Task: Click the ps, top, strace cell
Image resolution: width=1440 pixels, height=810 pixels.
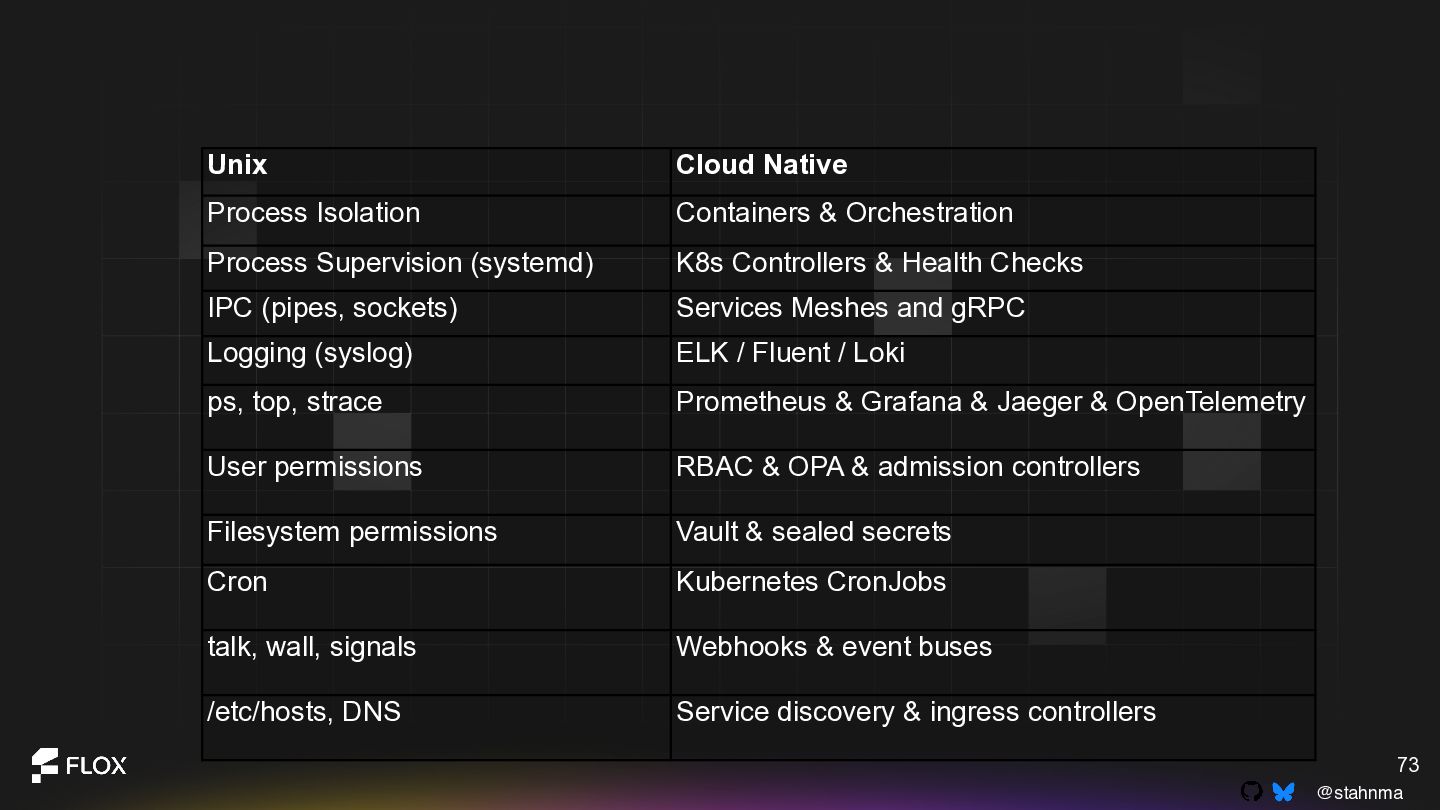Action: [x=436, y=417]
